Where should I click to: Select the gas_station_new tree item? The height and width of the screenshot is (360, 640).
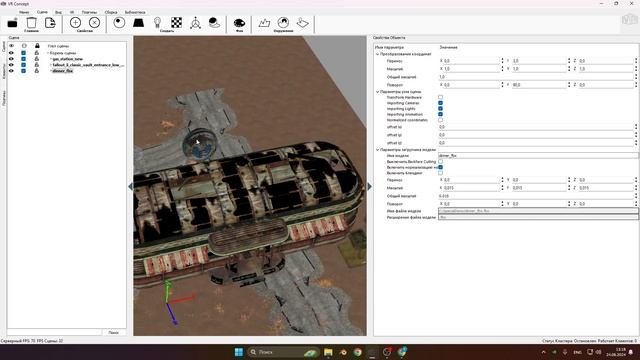pyautogui.click(x=68, y=59)
